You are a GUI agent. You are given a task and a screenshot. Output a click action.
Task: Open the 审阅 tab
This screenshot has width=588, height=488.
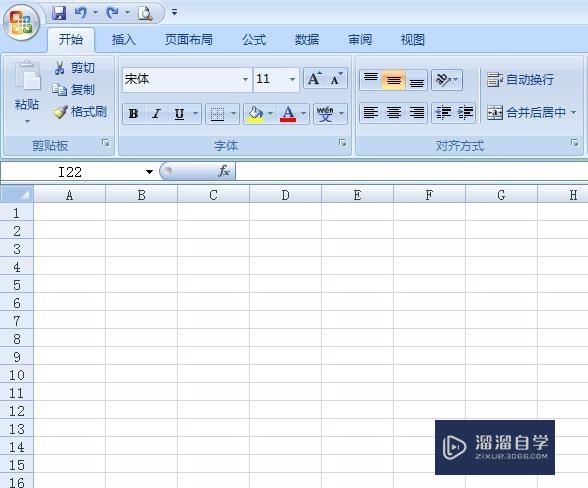[360, 39]
